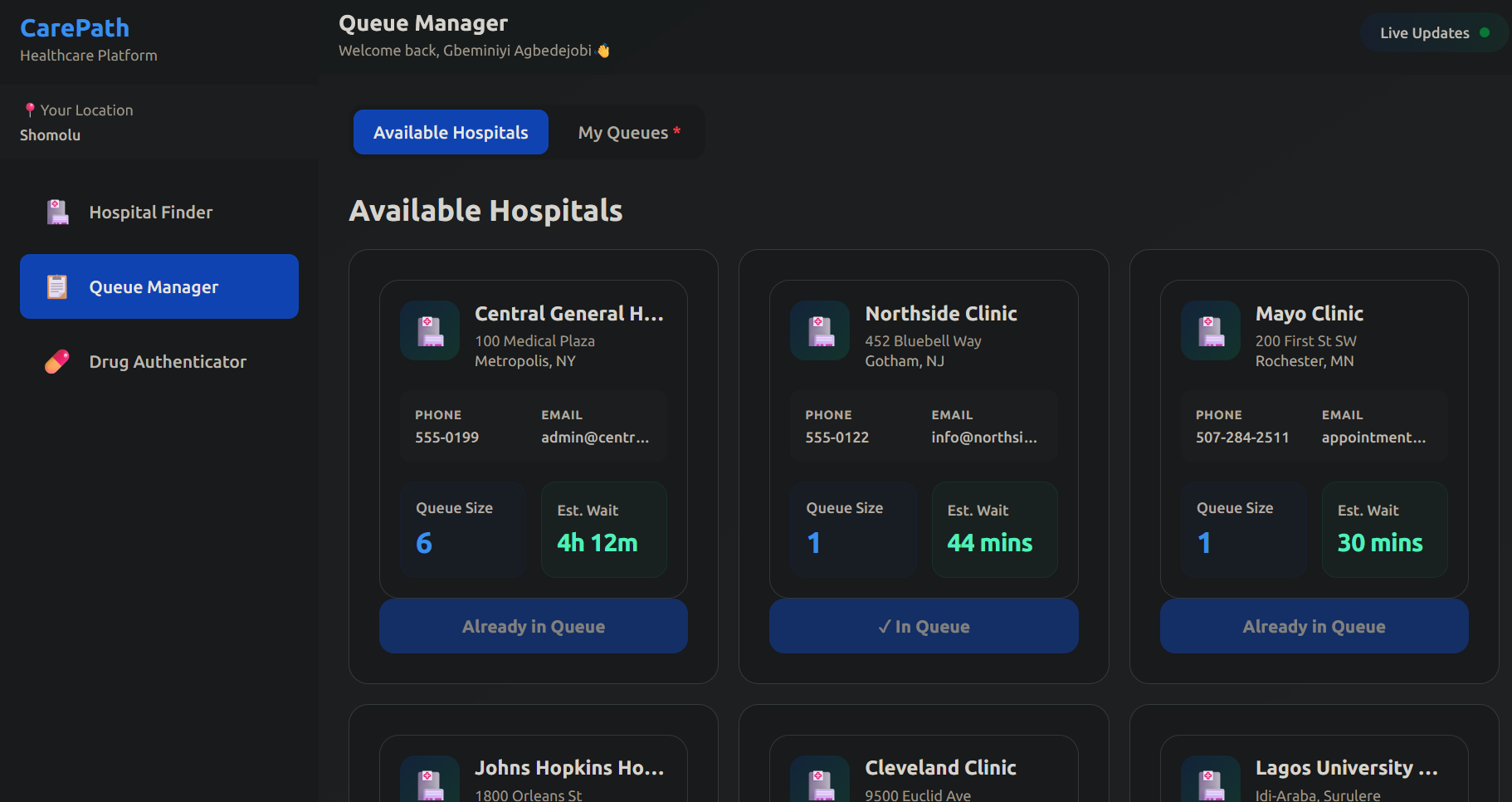
Task: Click the Lagos University ... title
Action: click(x=1347, y=768)
